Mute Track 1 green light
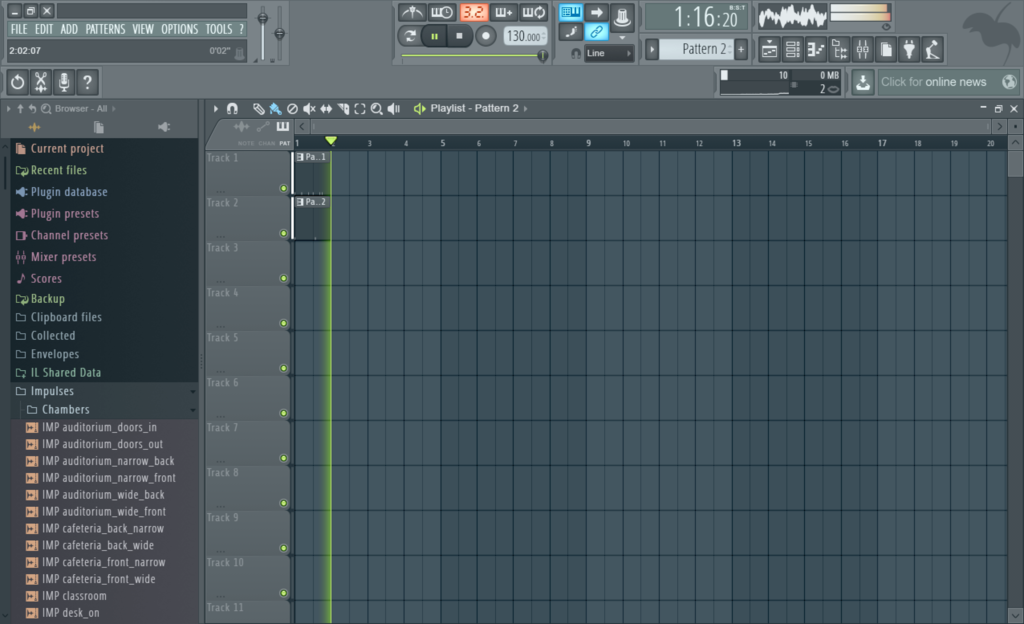Viewport: 1024px width, 624px height. [283, 189]
